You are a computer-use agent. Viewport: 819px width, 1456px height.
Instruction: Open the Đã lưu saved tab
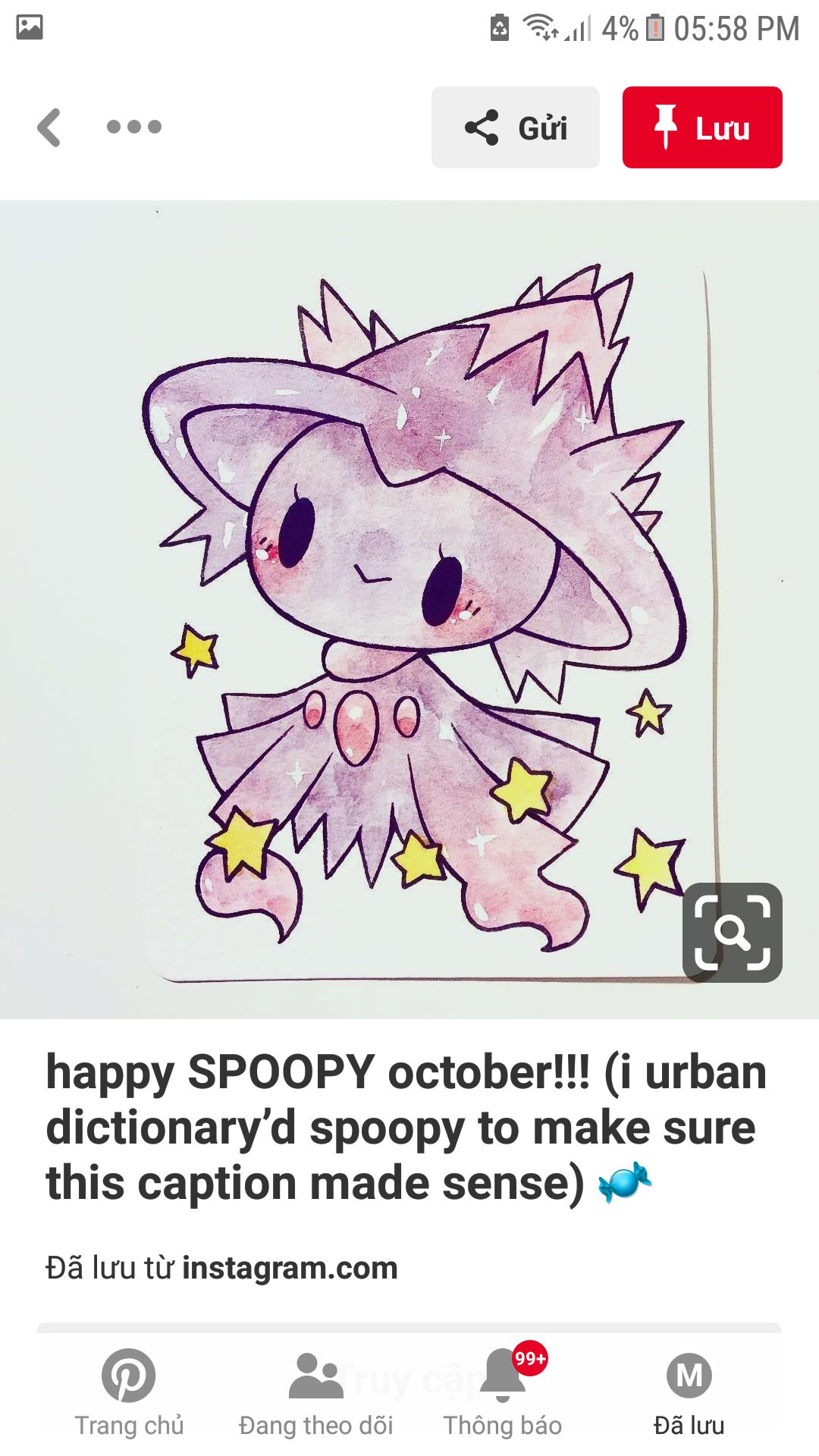click(689, 1394)
